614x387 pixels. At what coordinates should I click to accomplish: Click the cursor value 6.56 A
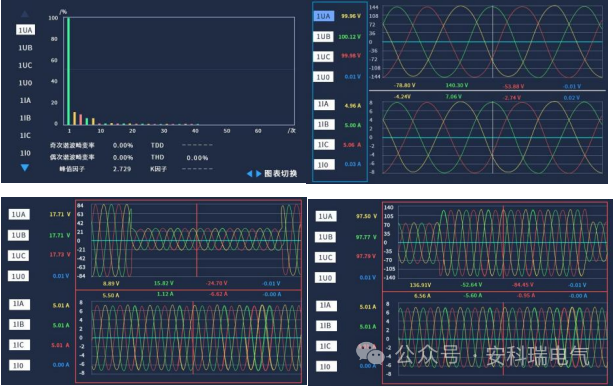pos(422,296)
